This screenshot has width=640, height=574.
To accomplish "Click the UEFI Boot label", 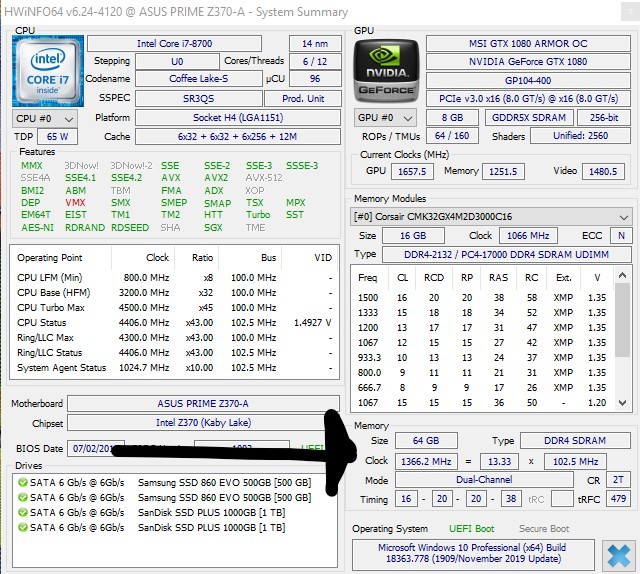I will pyautogui.click(x=471, y=529).
